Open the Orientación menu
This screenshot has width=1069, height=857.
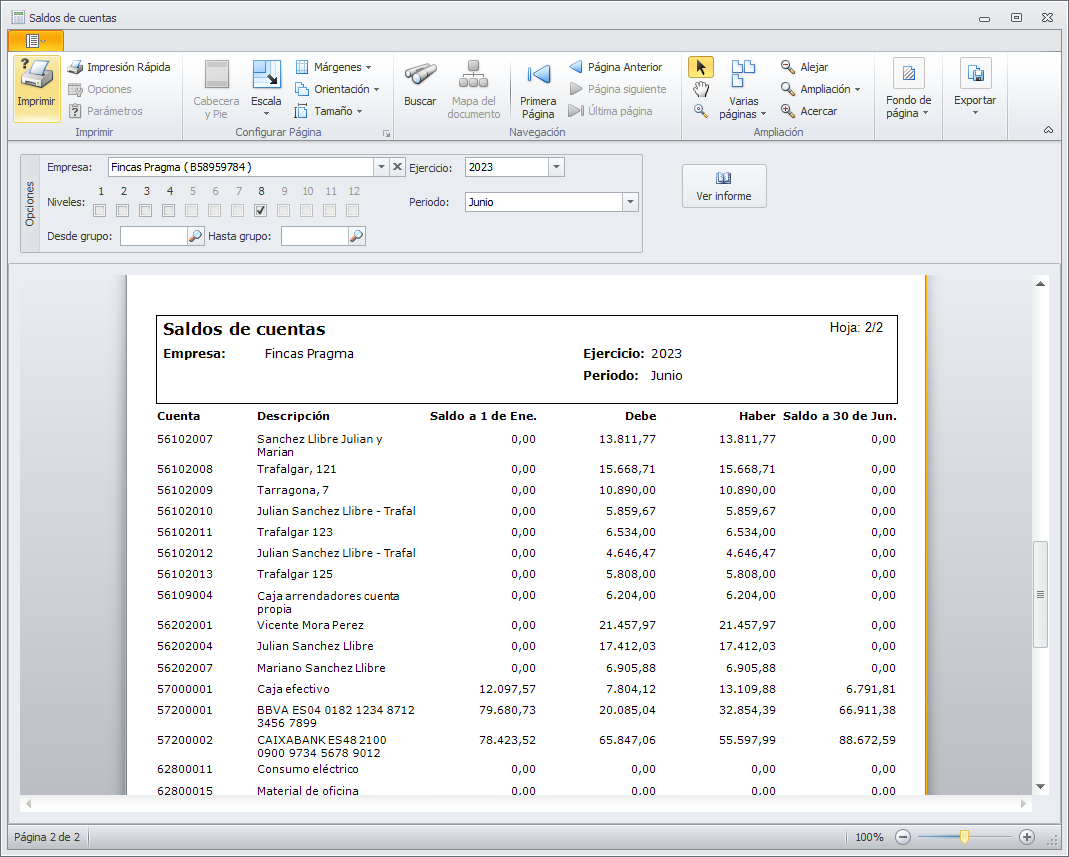[337, 89]
